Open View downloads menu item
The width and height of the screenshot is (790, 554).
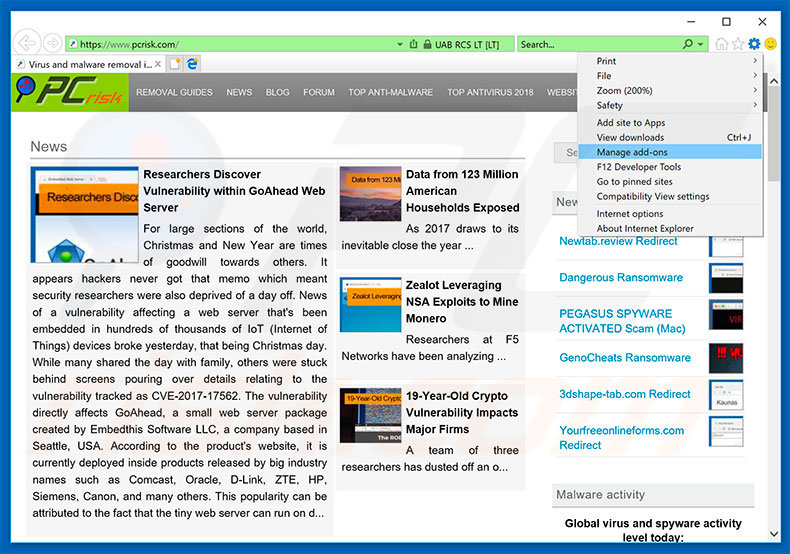[670, 137]
